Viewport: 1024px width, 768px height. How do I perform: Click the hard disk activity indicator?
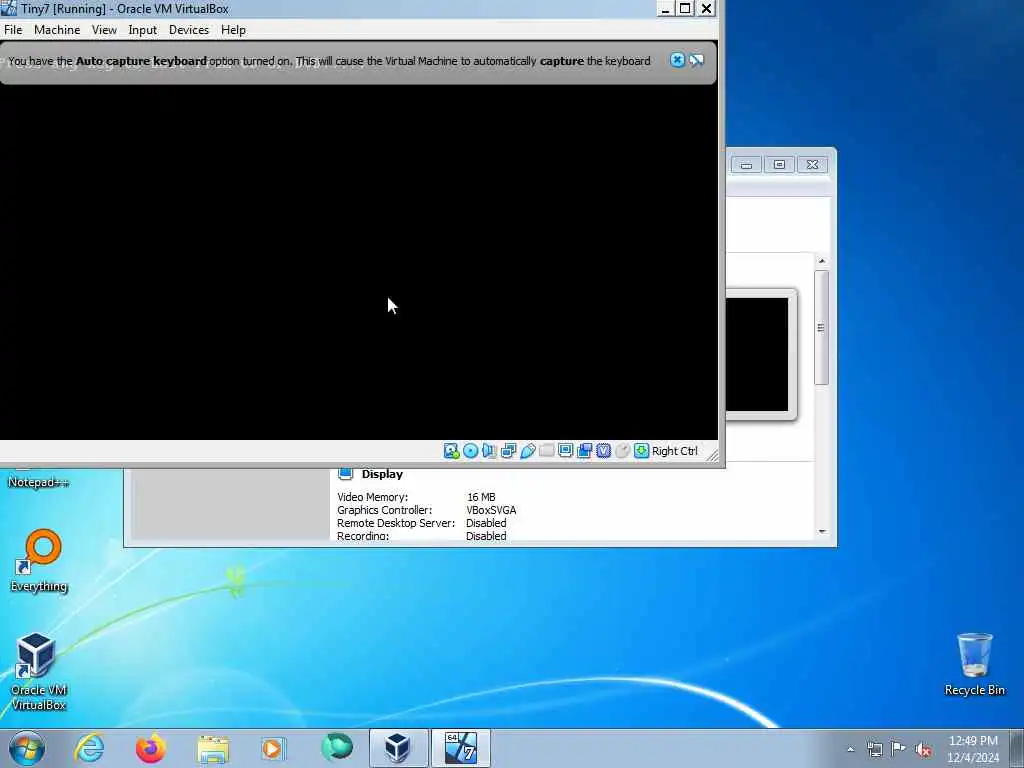pos(451,451)
